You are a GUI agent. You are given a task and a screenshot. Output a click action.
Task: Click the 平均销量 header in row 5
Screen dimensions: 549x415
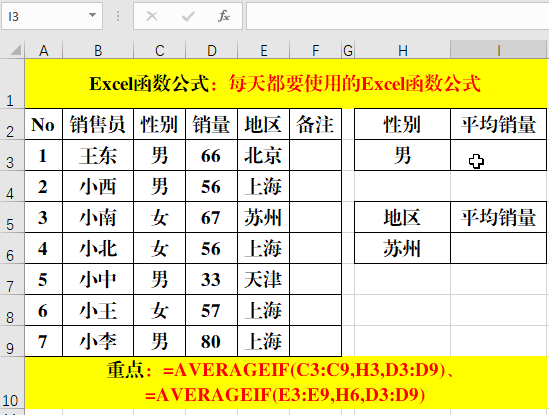tap(499, 217)
